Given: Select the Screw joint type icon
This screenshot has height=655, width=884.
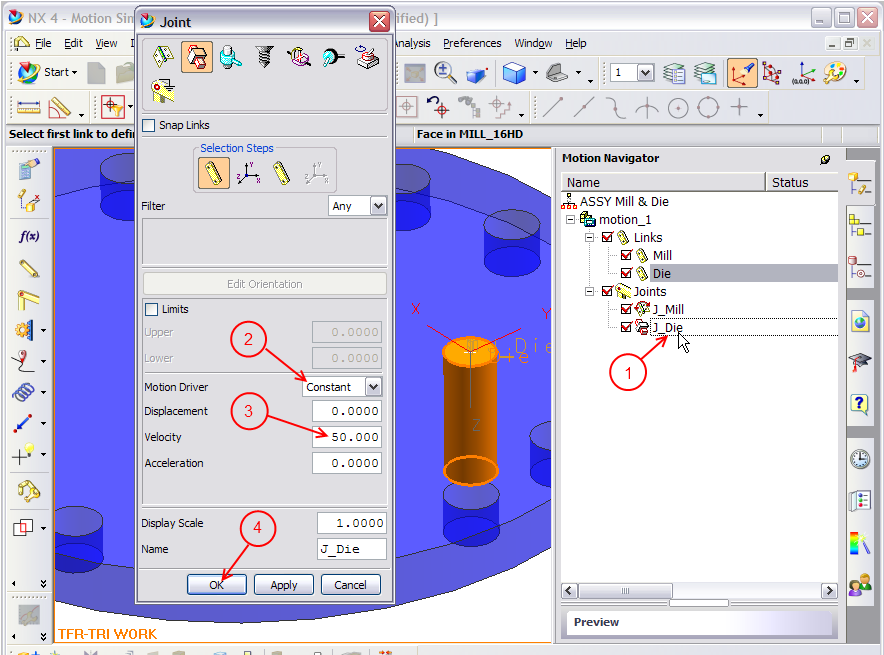Looking at the screenshot, I should [x=262, y=58].
